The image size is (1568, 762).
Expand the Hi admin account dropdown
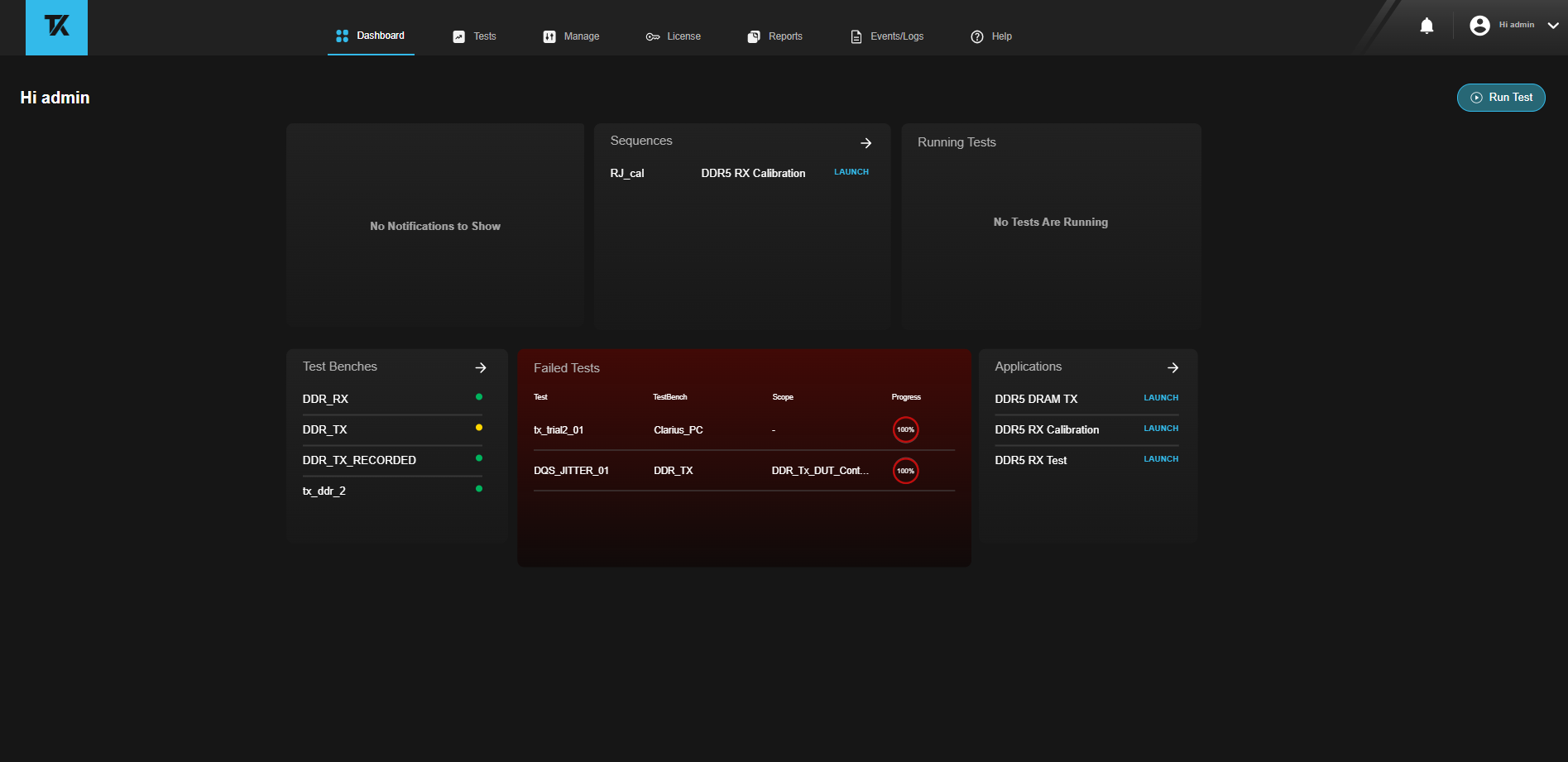tap(1553, 26)
